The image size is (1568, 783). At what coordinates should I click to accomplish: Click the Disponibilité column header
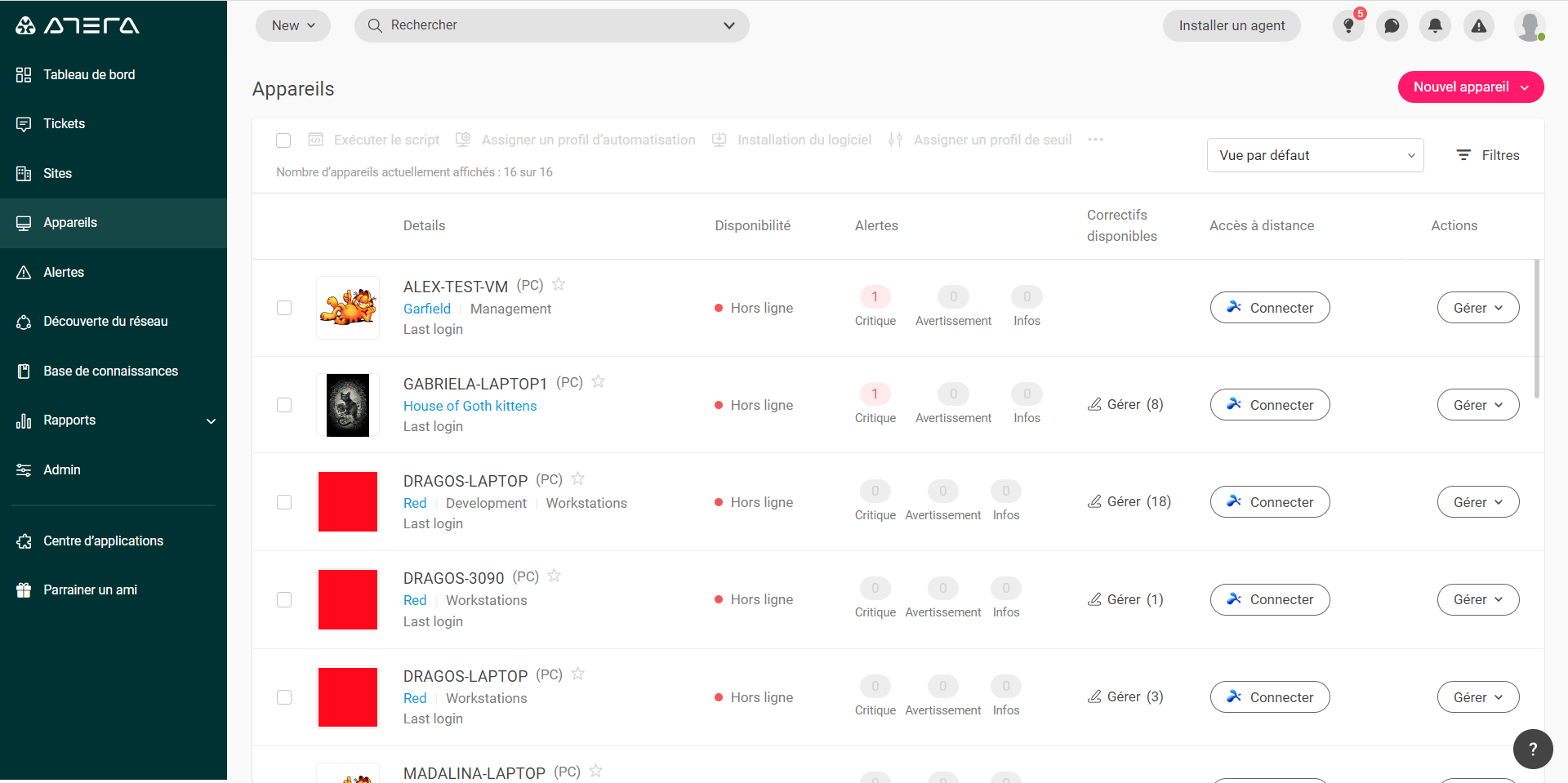coord(752,225)
